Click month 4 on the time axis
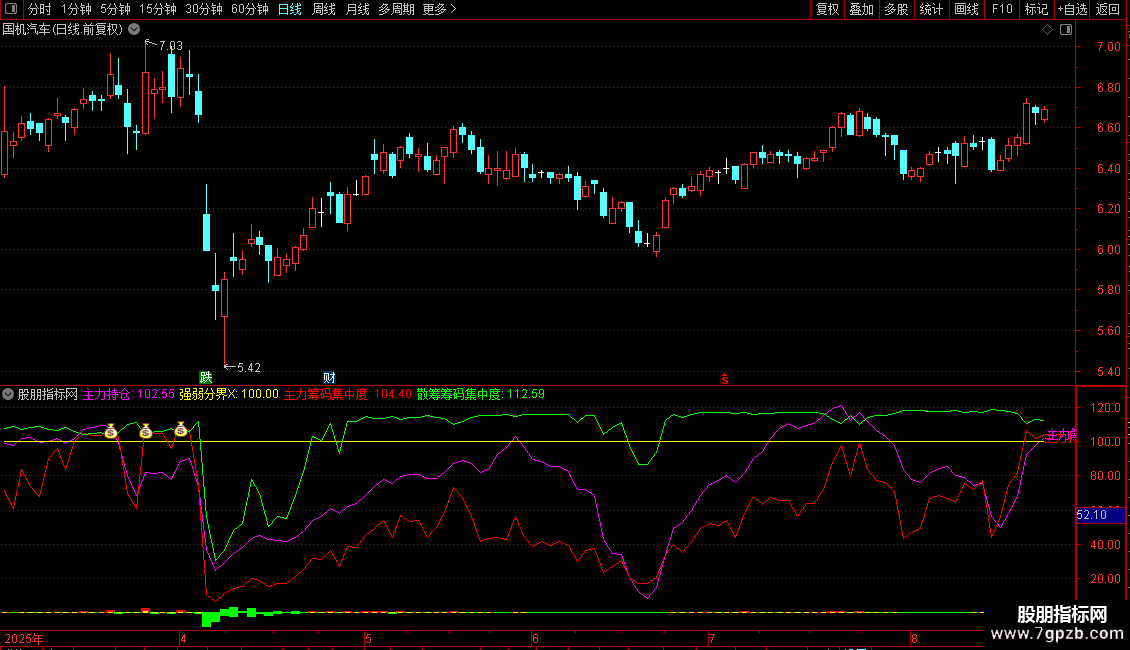The height and width of the screenshot is (650, 1130). pyautogui.click(x=183, y=638)
